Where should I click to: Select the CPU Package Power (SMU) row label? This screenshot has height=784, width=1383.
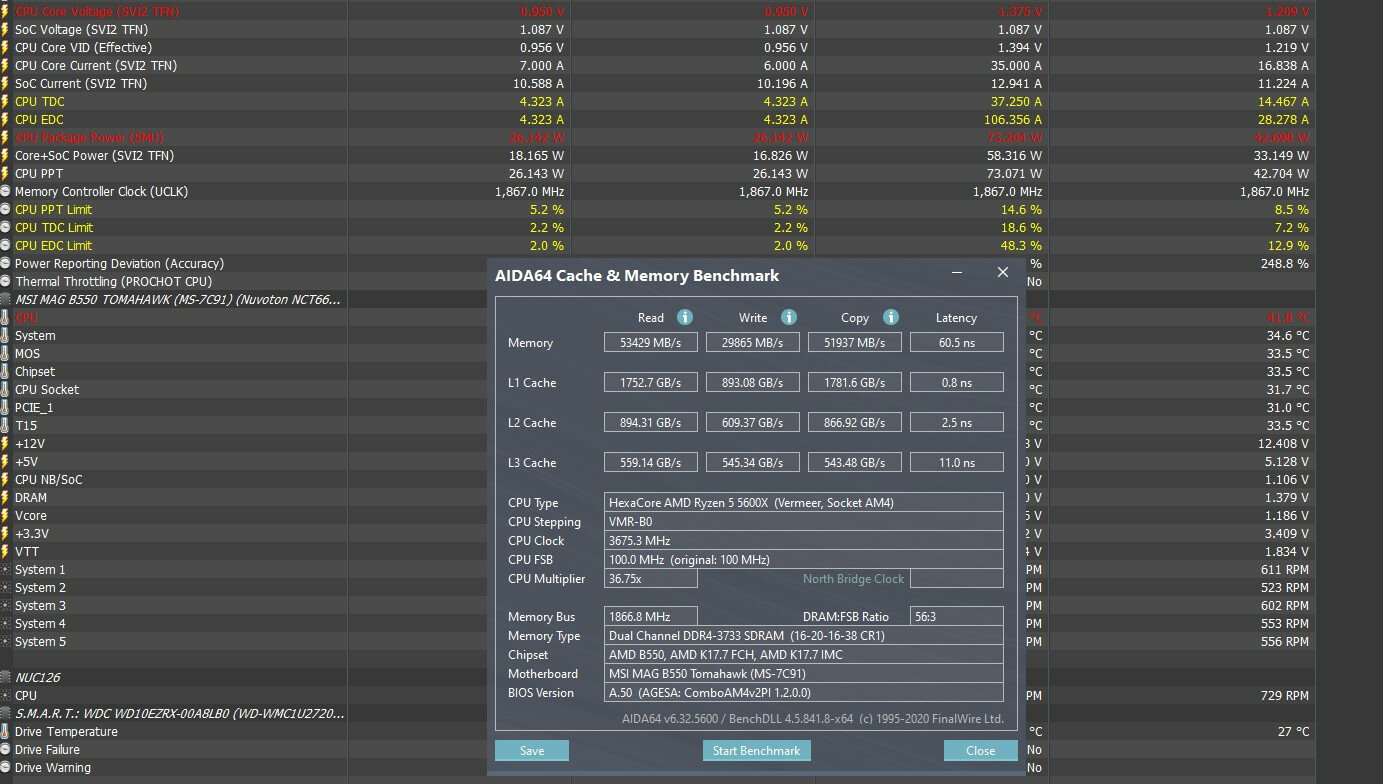89,138
